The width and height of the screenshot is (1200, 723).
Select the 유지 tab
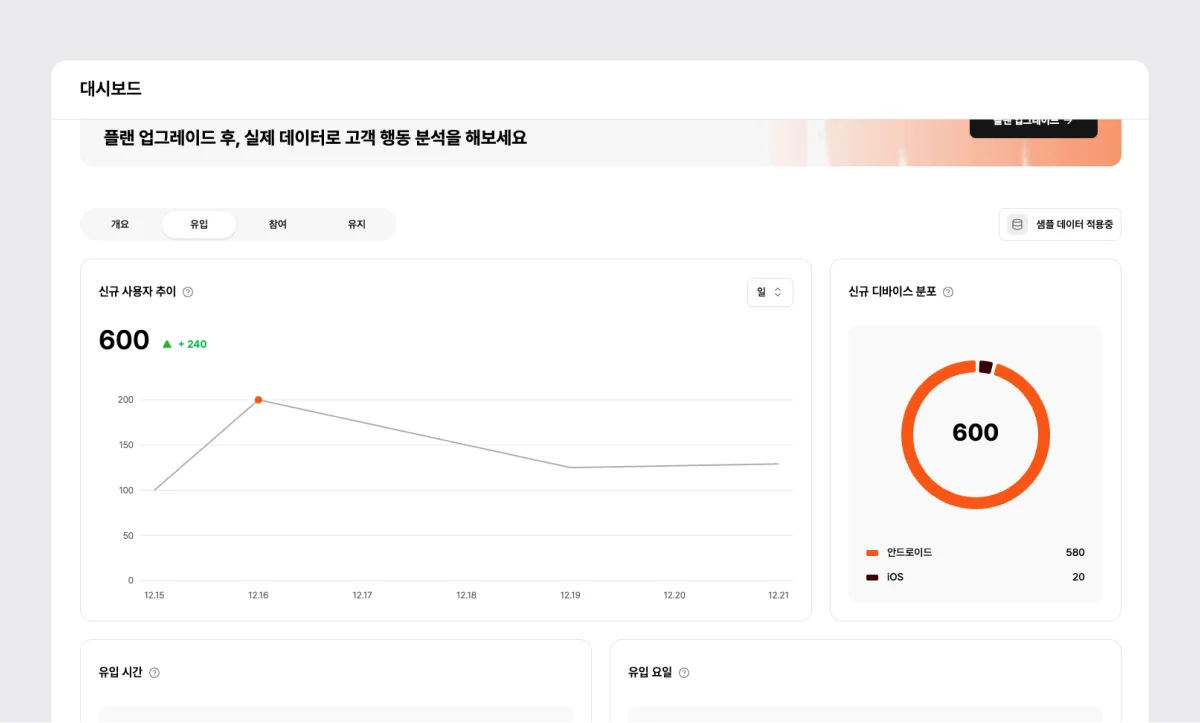[x=355, y=224]
